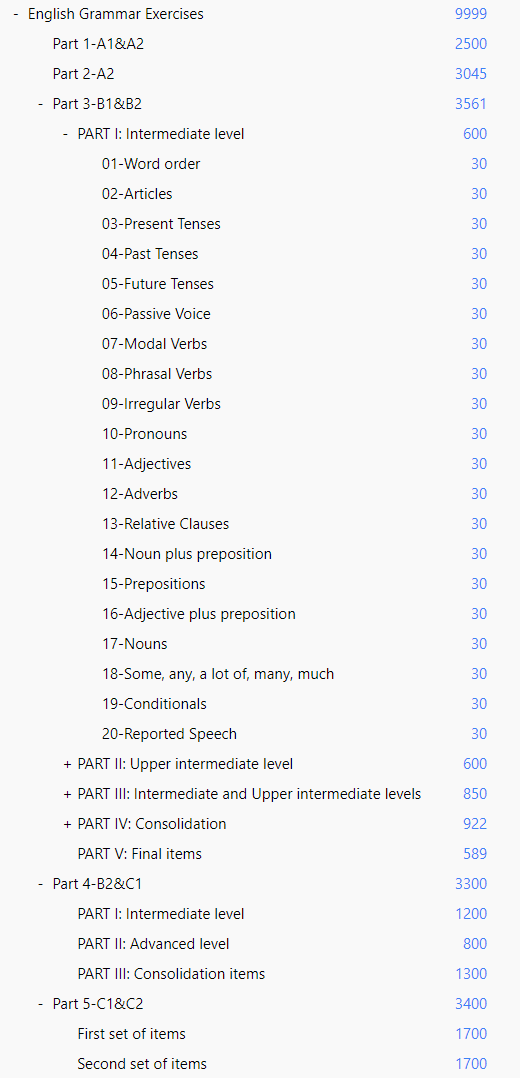This screenshot has width=520, height=1078.
Task: Collapse PART I: Intermediate level under Part 3
Action: 65,134
